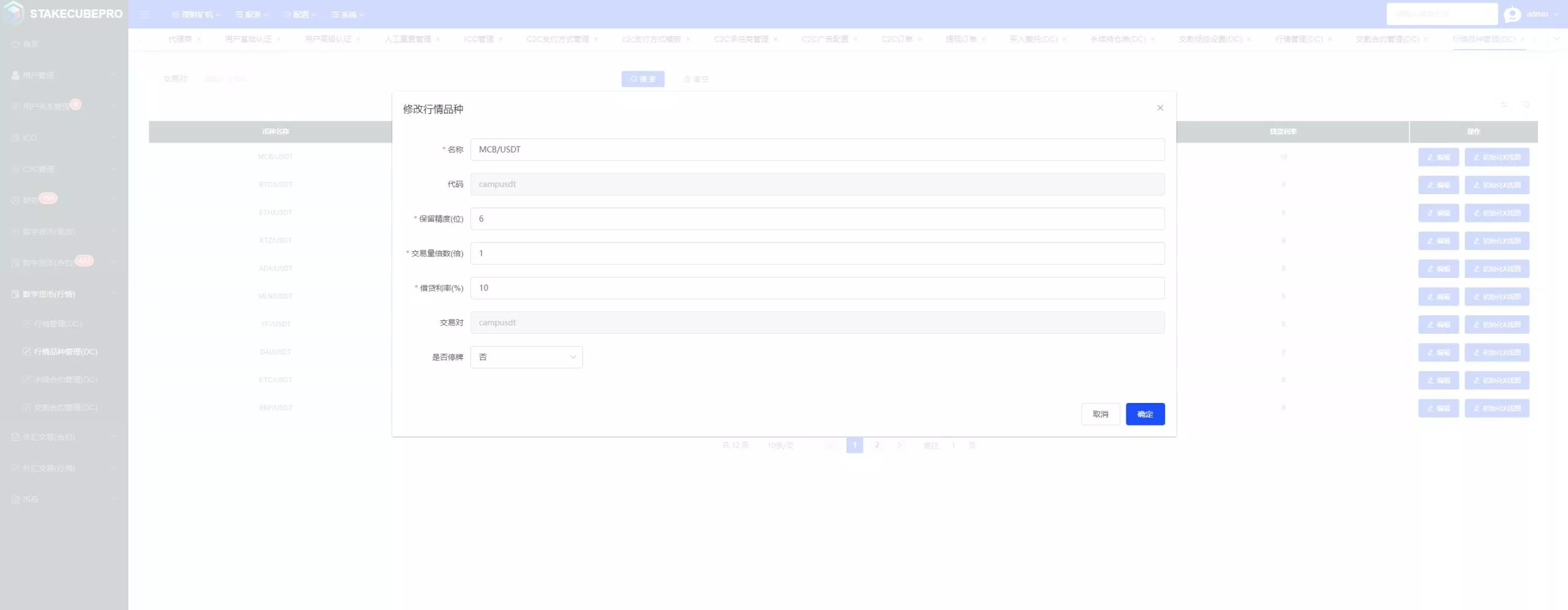Open 行情管理(DC) in the sidebar
The image size is (1568, 610).
point(64,324)
